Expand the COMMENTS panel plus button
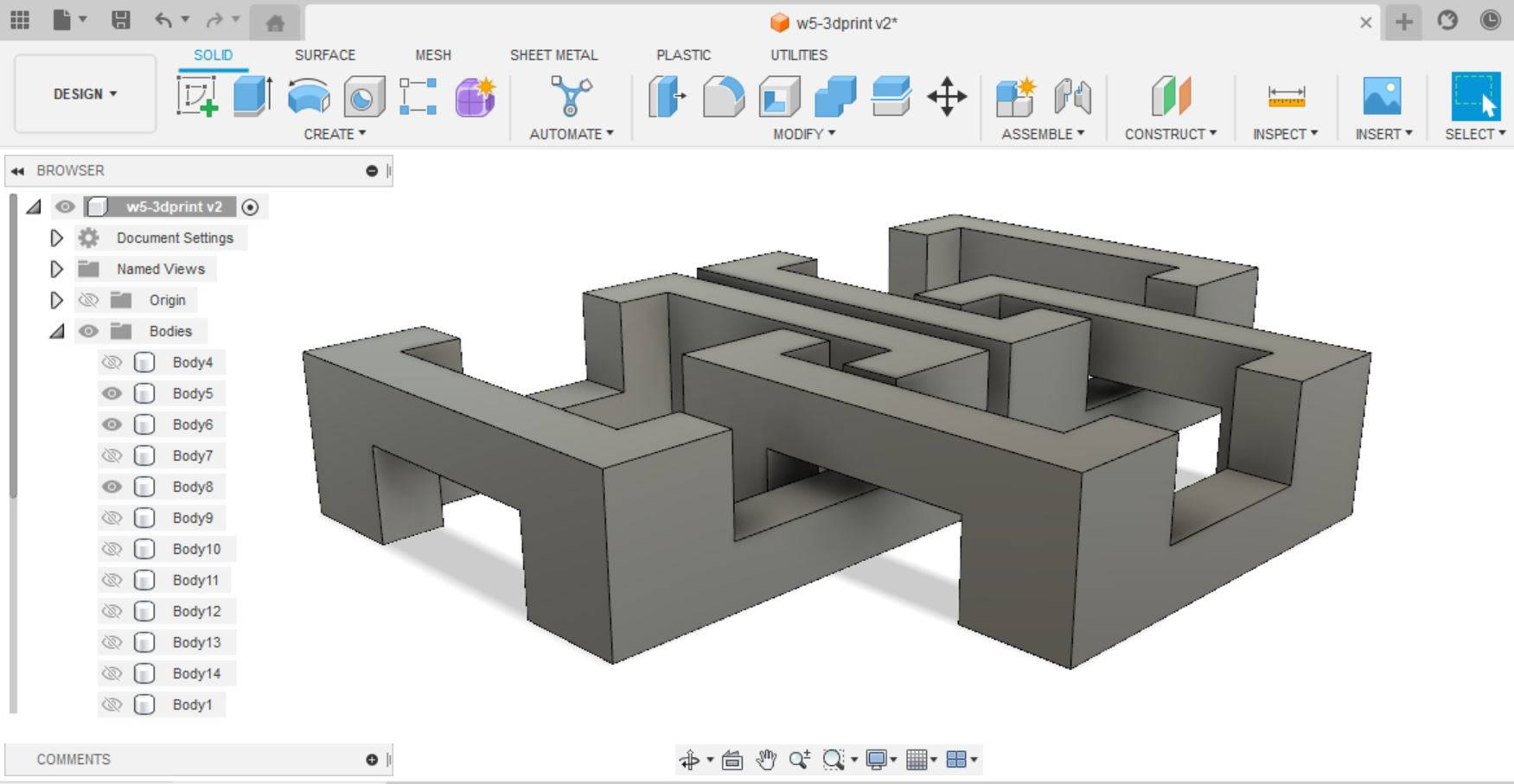1514x784 pixels. coord(372,760)
